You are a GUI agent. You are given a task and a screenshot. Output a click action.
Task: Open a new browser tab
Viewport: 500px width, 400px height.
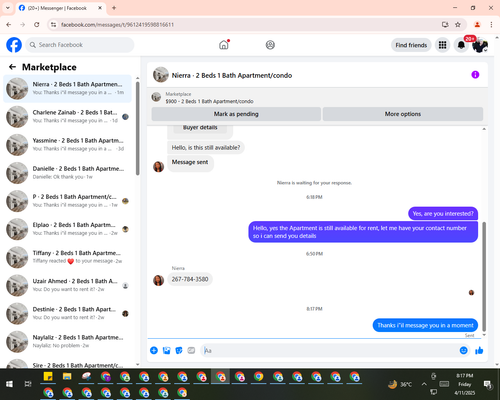coord(114,8)
